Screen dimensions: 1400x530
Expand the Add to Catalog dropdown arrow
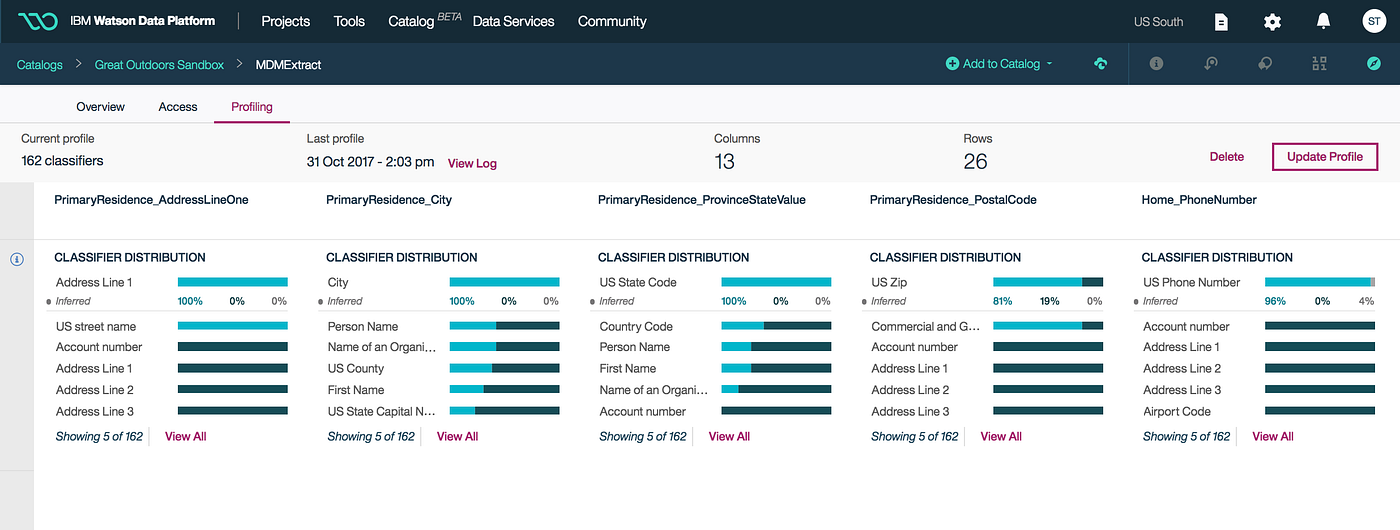[x=1049, y=64]
